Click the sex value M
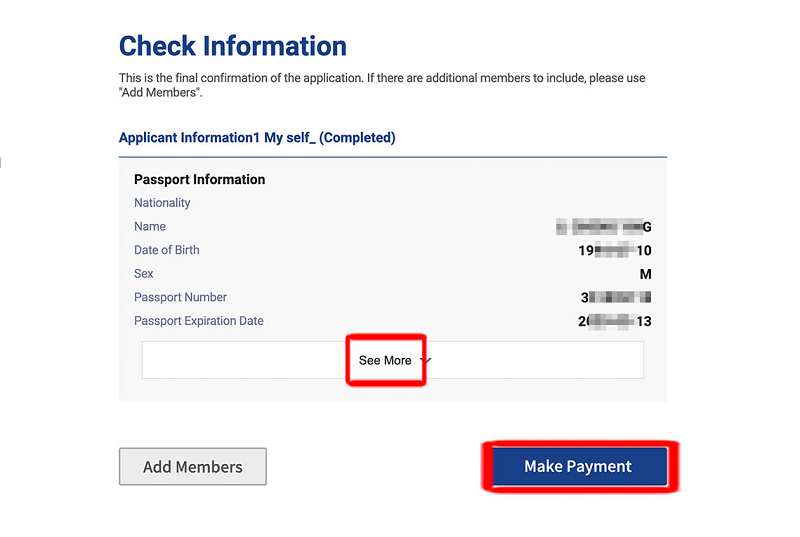The image size is (800, 537). (646, 274)
